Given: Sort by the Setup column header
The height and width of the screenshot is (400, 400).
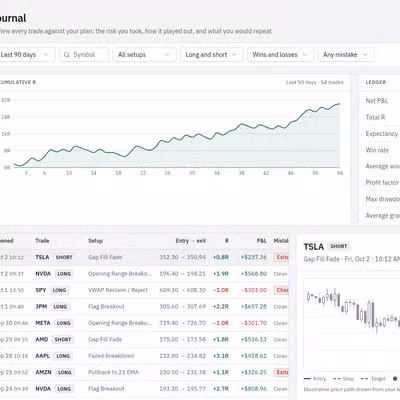Looking at the screenshot, I should pos(95,241).
